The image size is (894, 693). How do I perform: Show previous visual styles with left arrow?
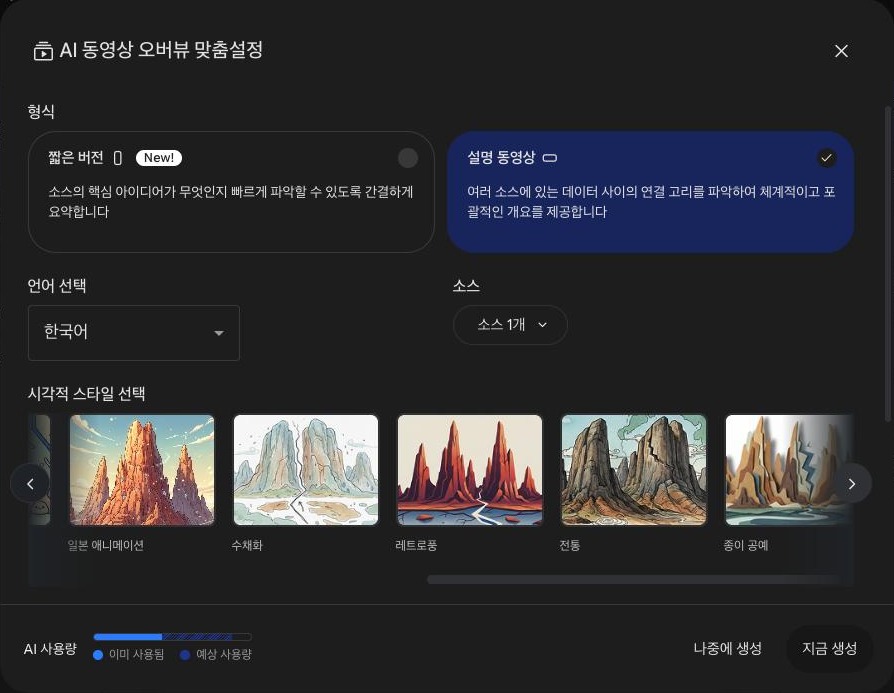coord(30,484)
